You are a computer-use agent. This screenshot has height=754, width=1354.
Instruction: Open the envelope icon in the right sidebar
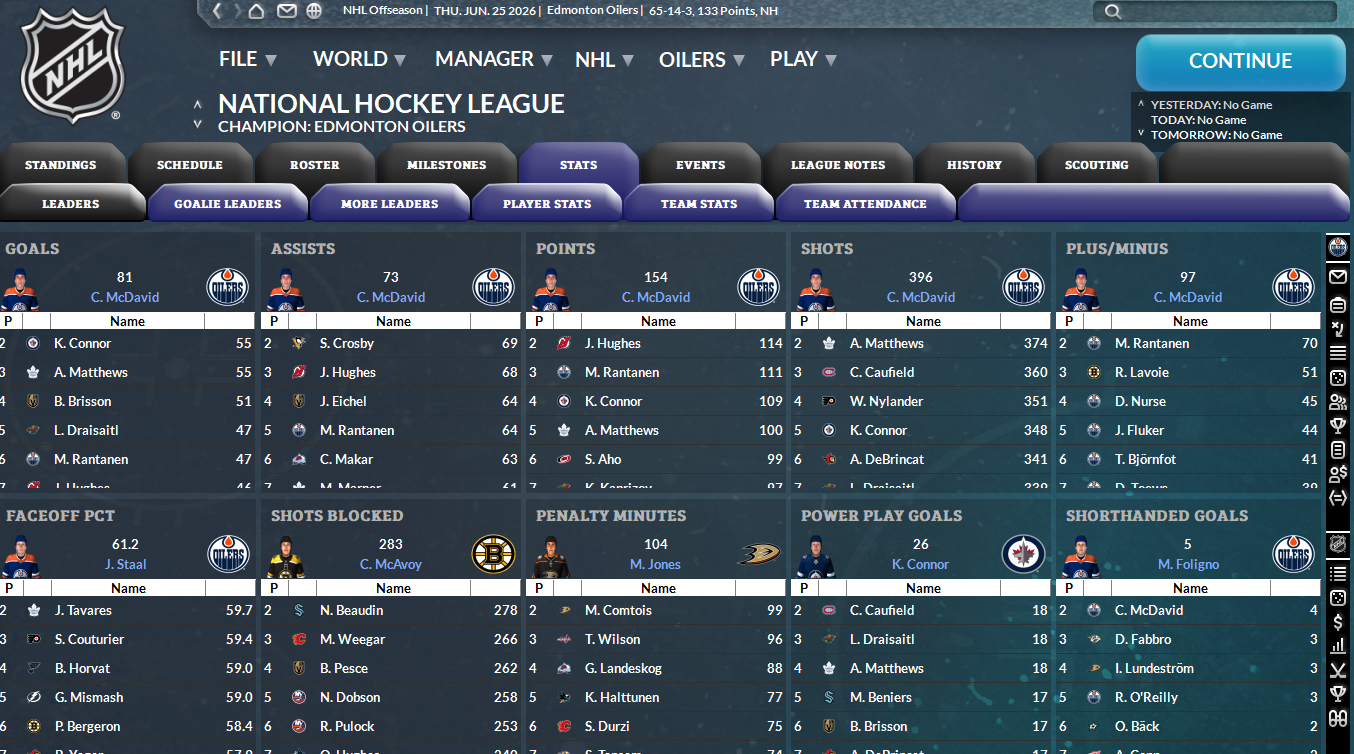pyautogui.click(x=1338, y=276)
